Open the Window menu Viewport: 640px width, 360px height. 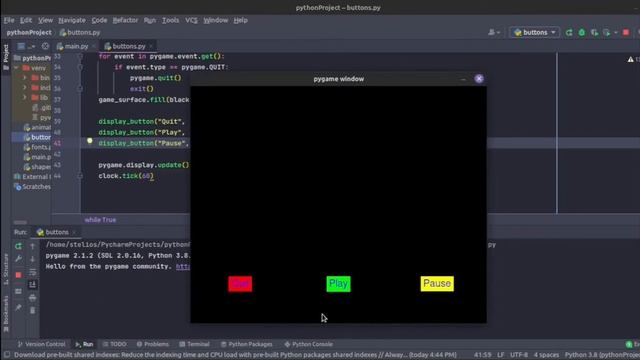[x=216, y=20]
